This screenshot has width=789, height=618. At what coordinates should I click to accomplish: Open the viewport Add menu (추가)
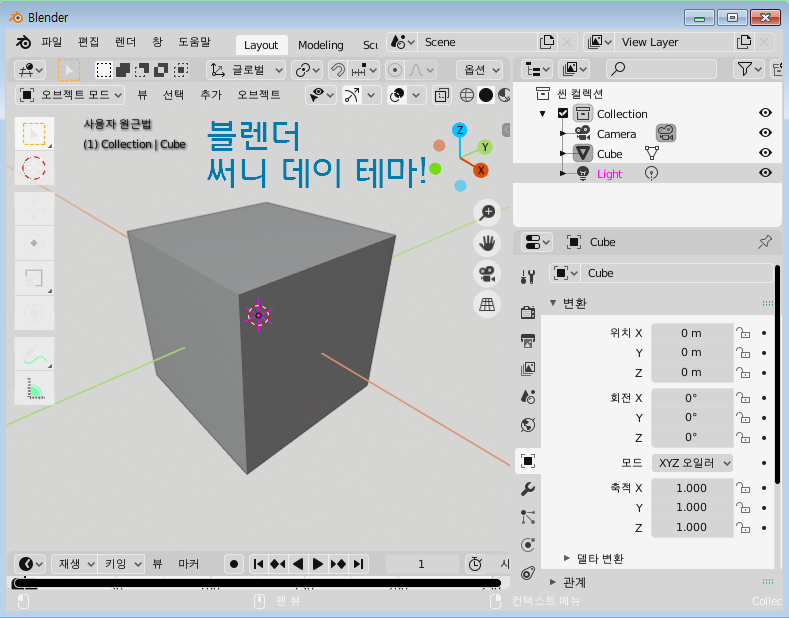point(211,95)
